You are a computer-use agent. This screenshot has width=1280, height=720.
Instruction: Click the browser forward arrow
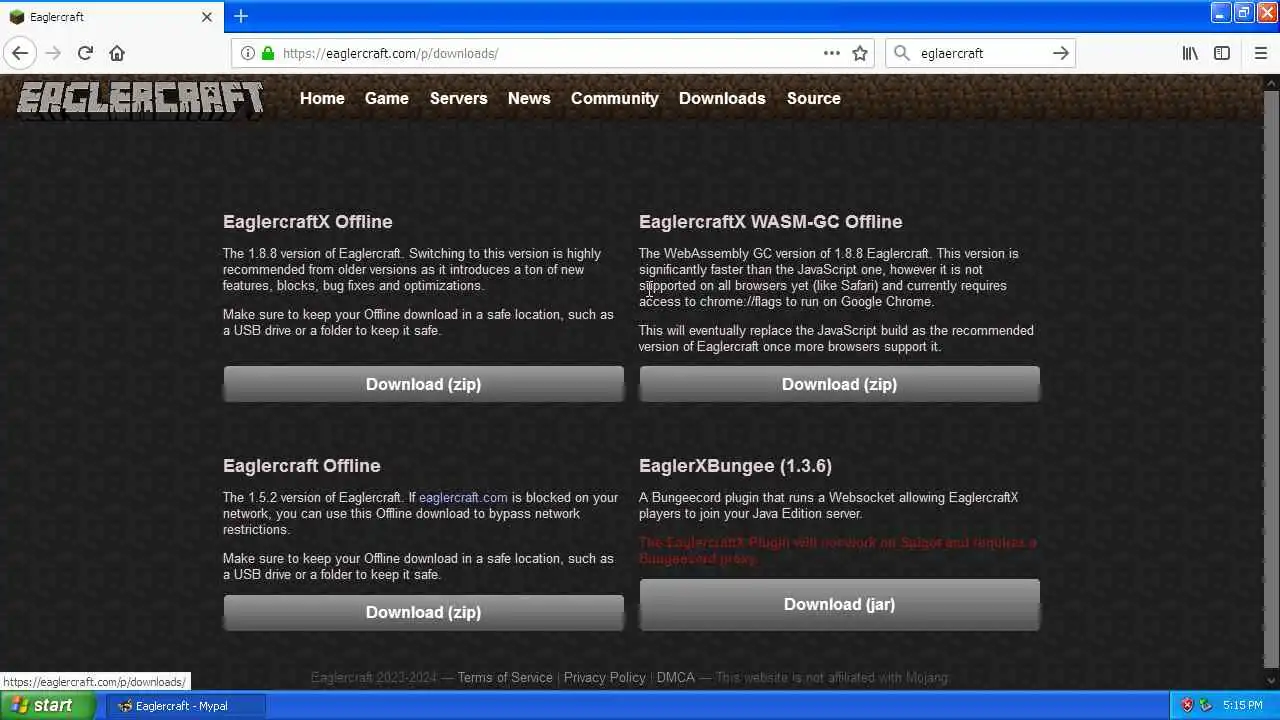pyautogui.click(x=53, y=53)
